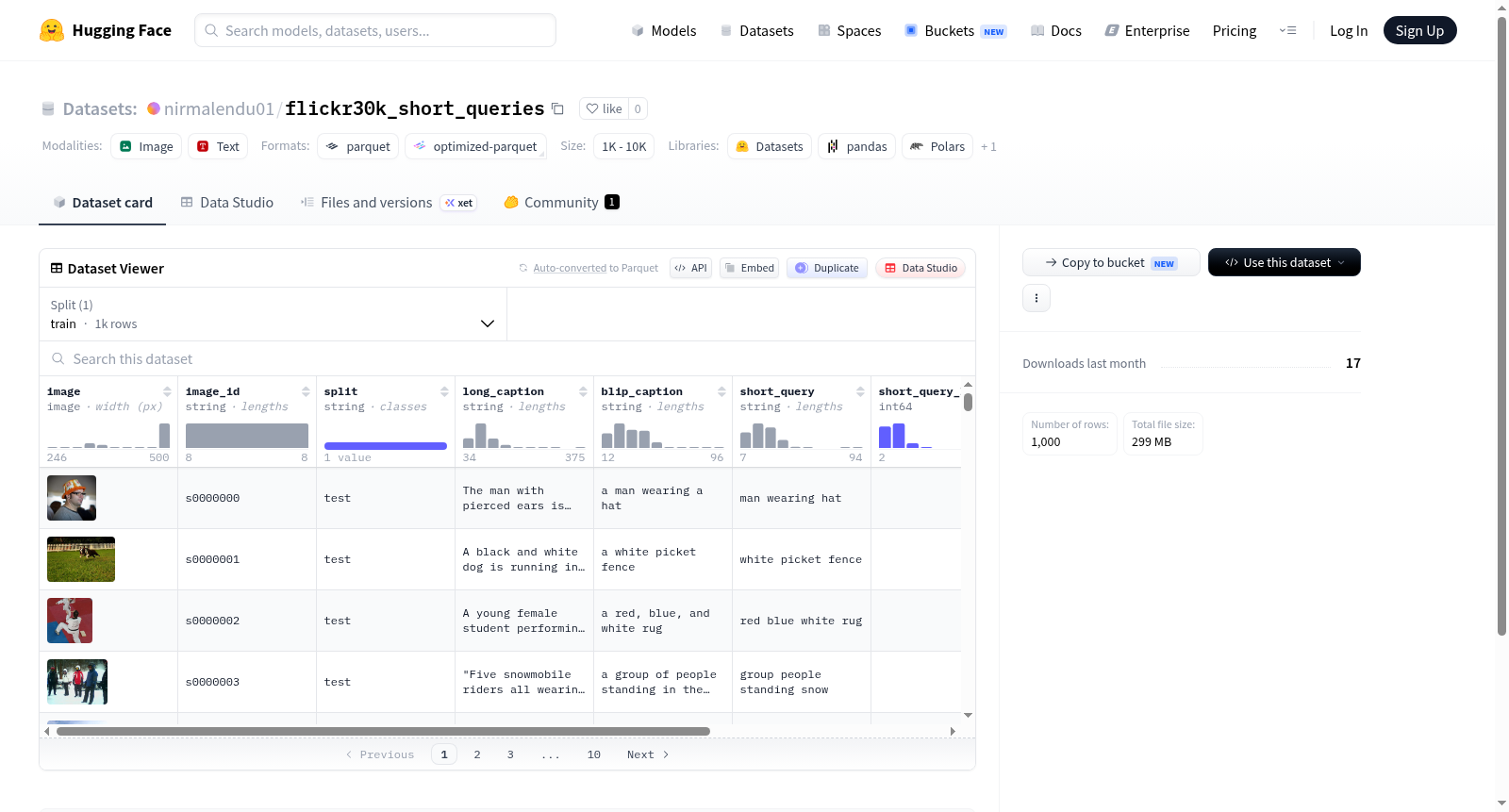Open Spaces from the navigation bar

coord(850,30)
